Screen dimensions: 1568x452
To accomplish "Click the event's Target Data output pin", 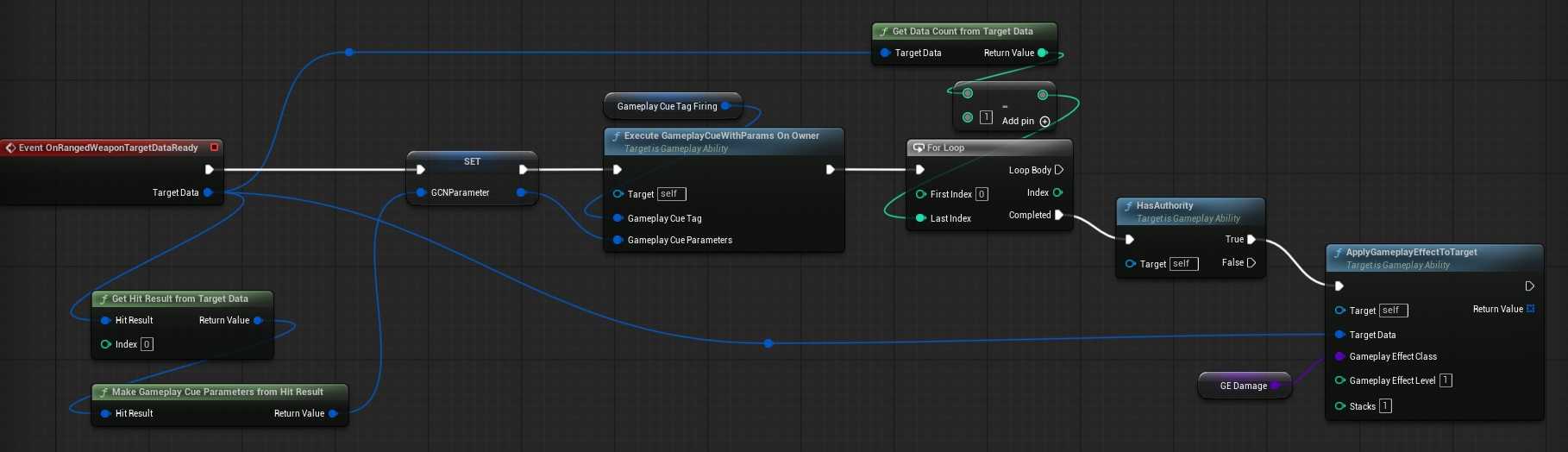I will pyautogui.click(x=208, y=192).
